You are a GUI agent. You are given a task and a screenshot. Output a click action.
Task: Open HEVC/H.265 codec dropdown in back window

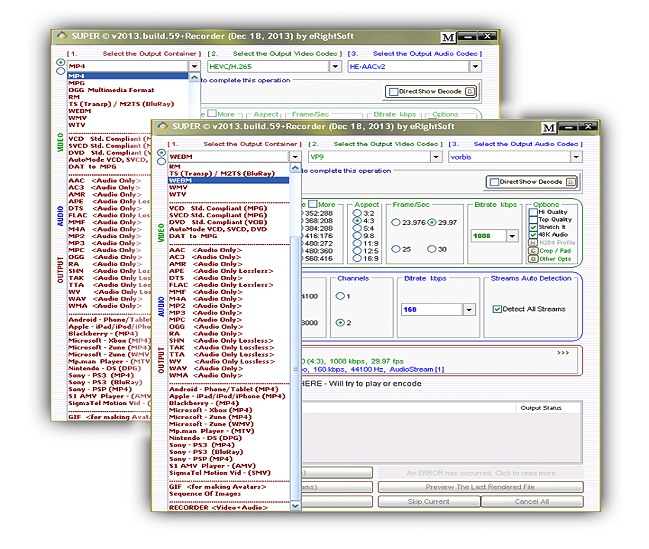coord(335,66)
